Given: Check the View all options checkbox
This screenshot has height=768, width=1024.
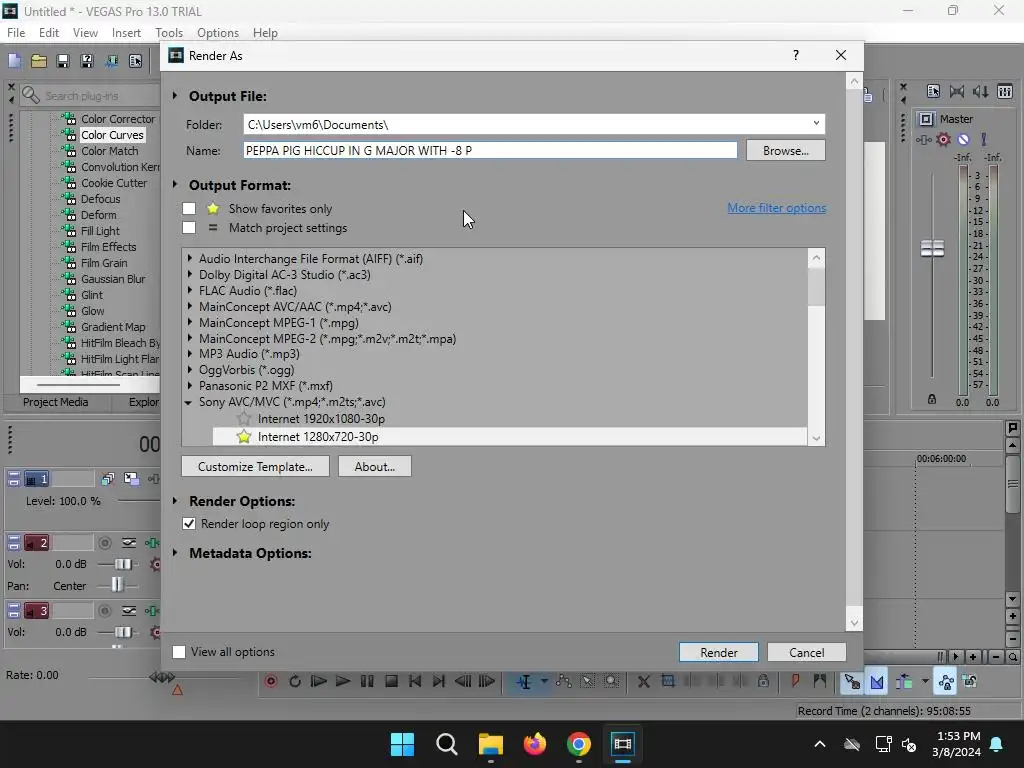Looking at the screenshot, I should (x=178, y=652).
